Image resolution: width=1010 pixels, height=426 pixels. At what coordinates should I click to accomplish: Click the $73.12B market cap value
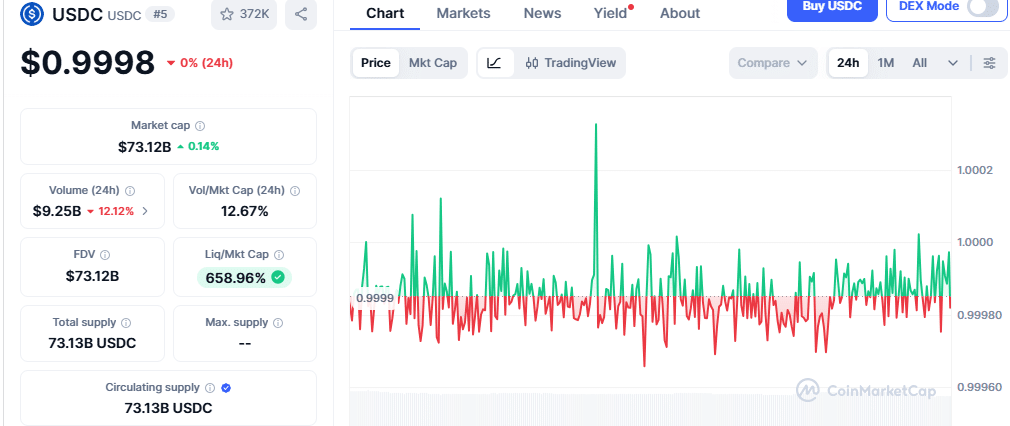[x=144, y=146]
